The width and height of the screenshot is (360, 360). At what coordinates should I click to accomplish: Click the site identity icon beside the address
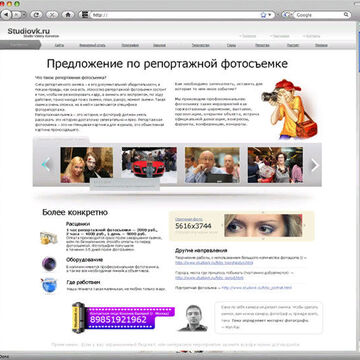(85, 15)
